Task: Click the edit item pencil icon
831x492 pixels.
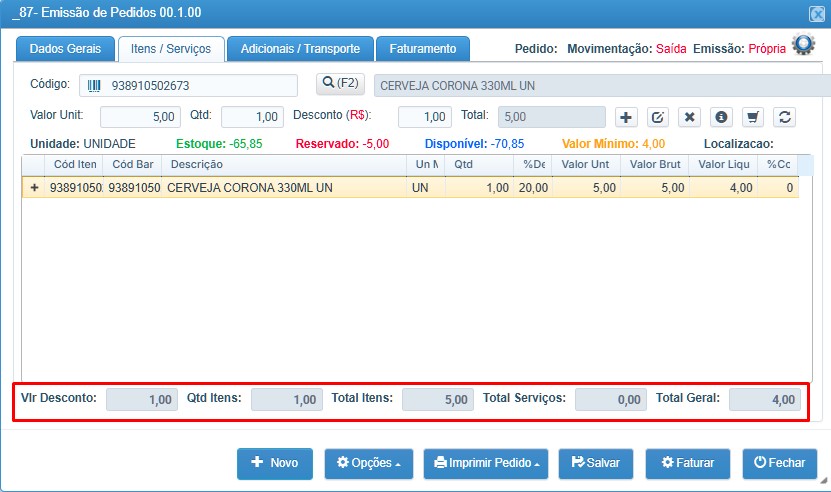Action: point(658,117)
